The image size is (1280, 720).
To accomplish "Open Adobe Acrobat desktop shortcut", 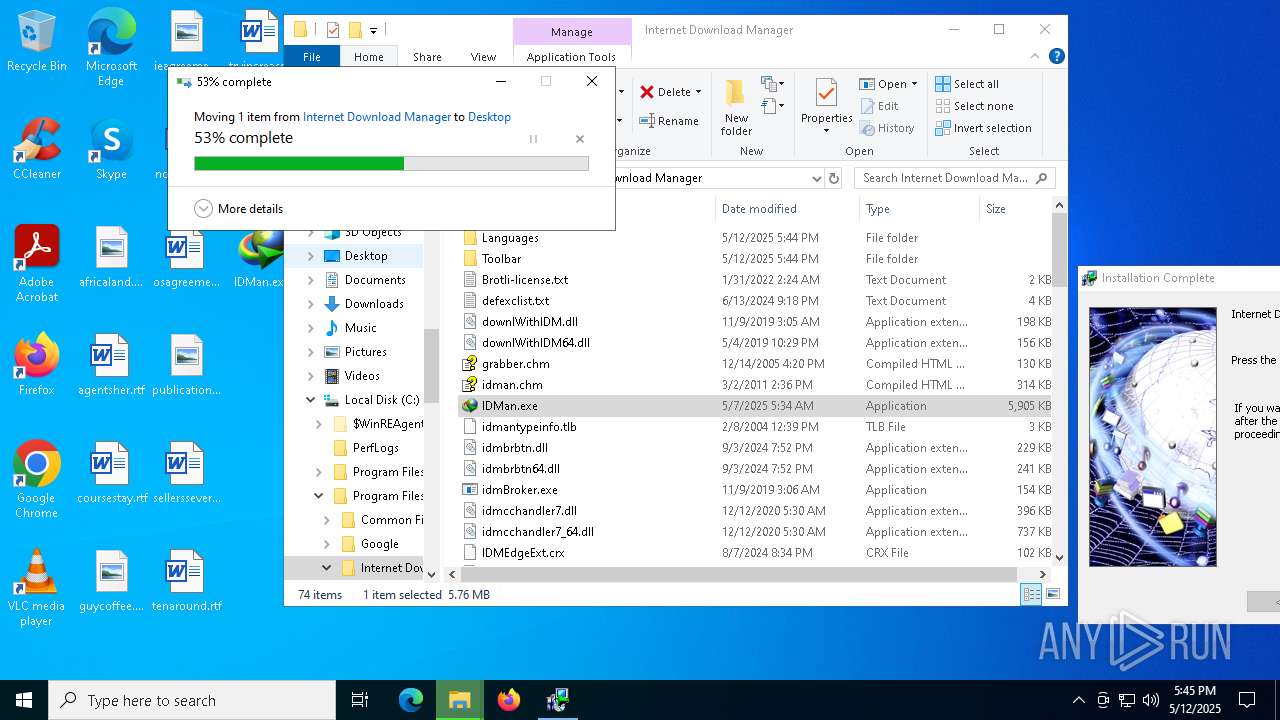I will click(x=36, y=264).
